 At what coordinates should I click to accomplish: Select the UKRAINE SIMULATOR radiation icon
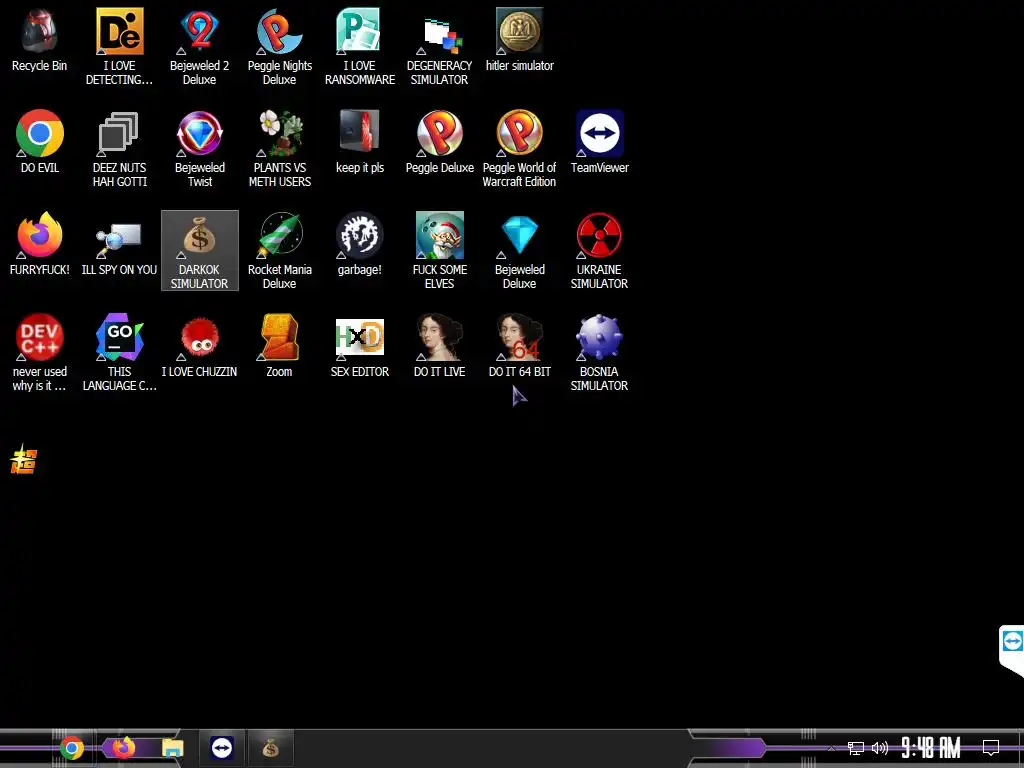pos(600,251)
